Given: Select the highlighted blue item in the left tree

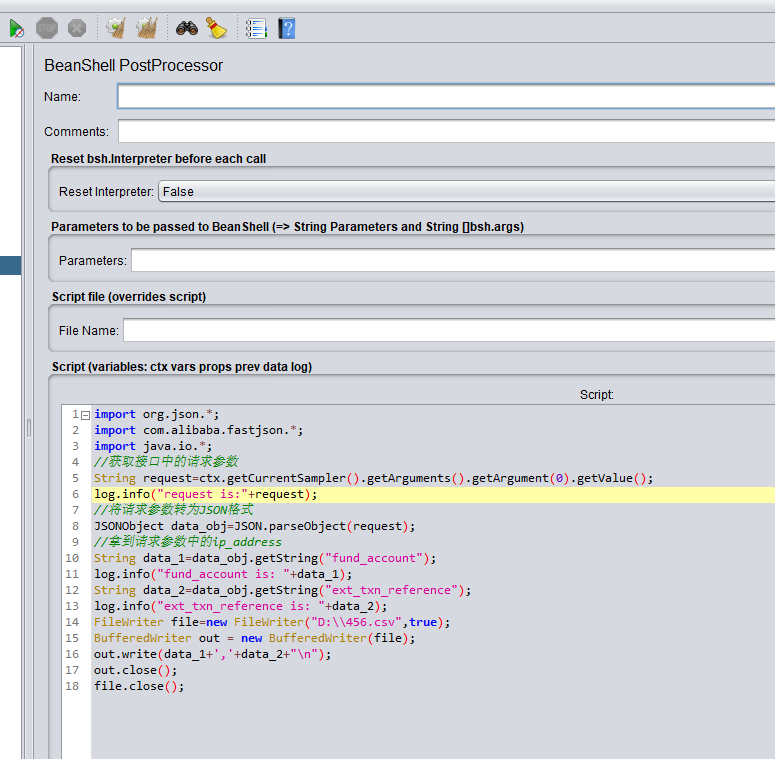Looking at the screenshot, I should 10,265.
